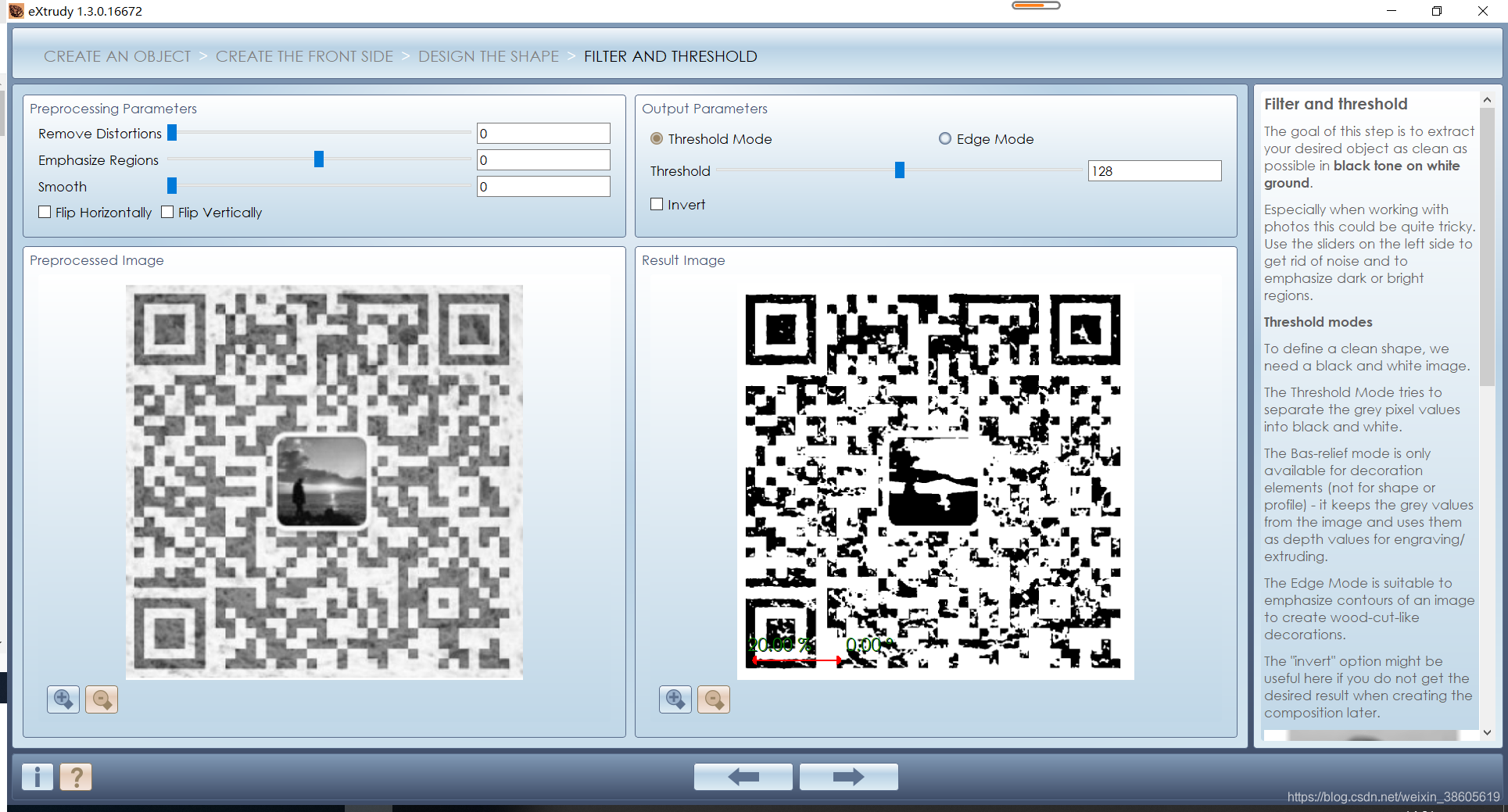This screenshot has height=812, width=1508.
Task: Focus the Smooth value field
Action: [x=543, y=187]
